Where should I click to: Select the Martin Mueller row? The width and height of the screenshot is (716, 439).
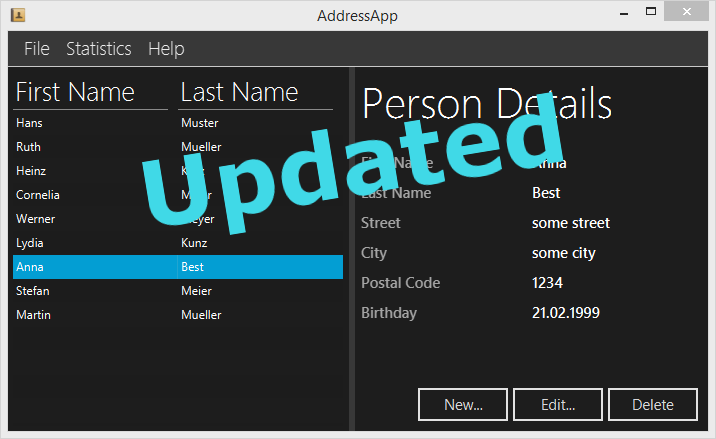point(178,315)
